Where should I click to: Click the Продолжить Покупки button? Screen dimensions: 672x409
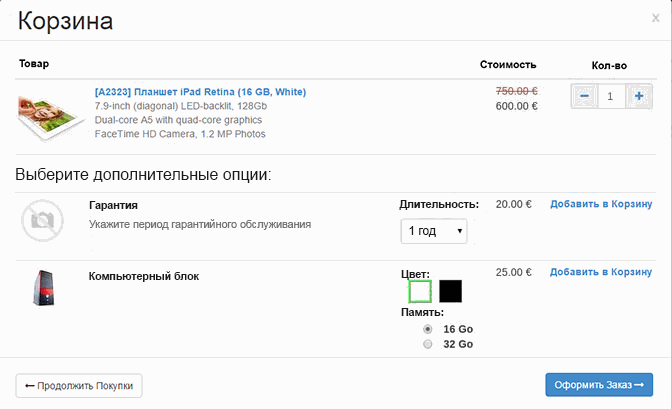coord(79,386)
